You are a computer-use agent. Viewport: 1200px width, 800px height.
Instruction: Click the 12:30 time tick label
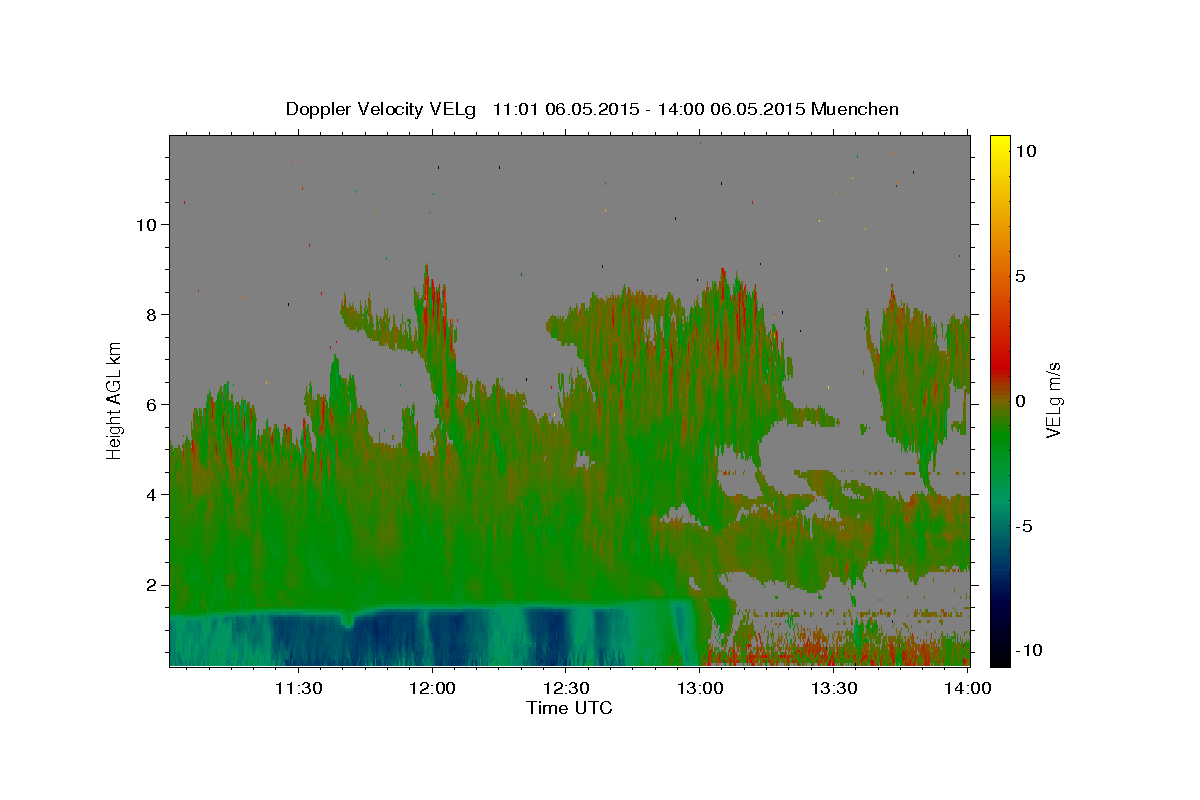[x=566, y=689]
